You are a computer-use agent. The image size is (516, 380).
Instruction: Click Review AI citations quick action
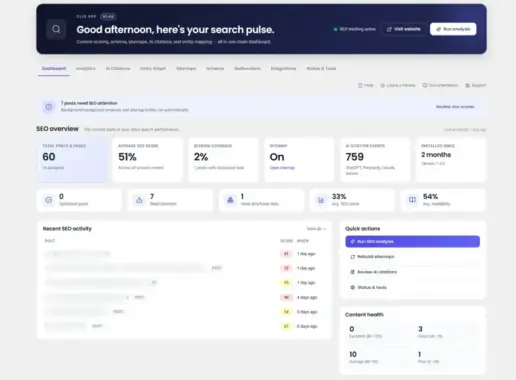[413, 272]
